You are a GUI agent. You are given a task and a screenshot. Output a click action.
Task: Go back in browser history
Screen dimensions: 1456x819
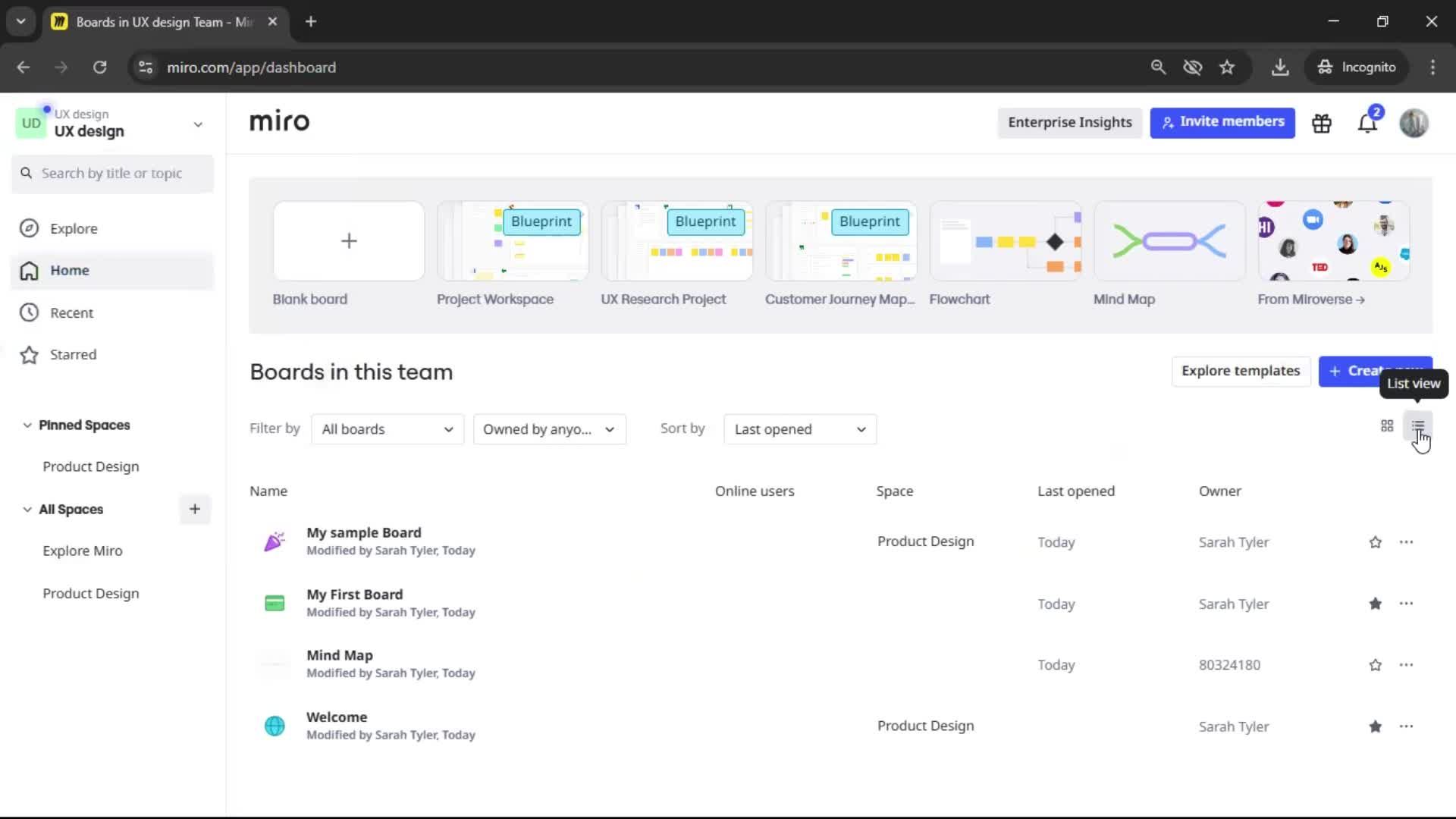point(24,67)
